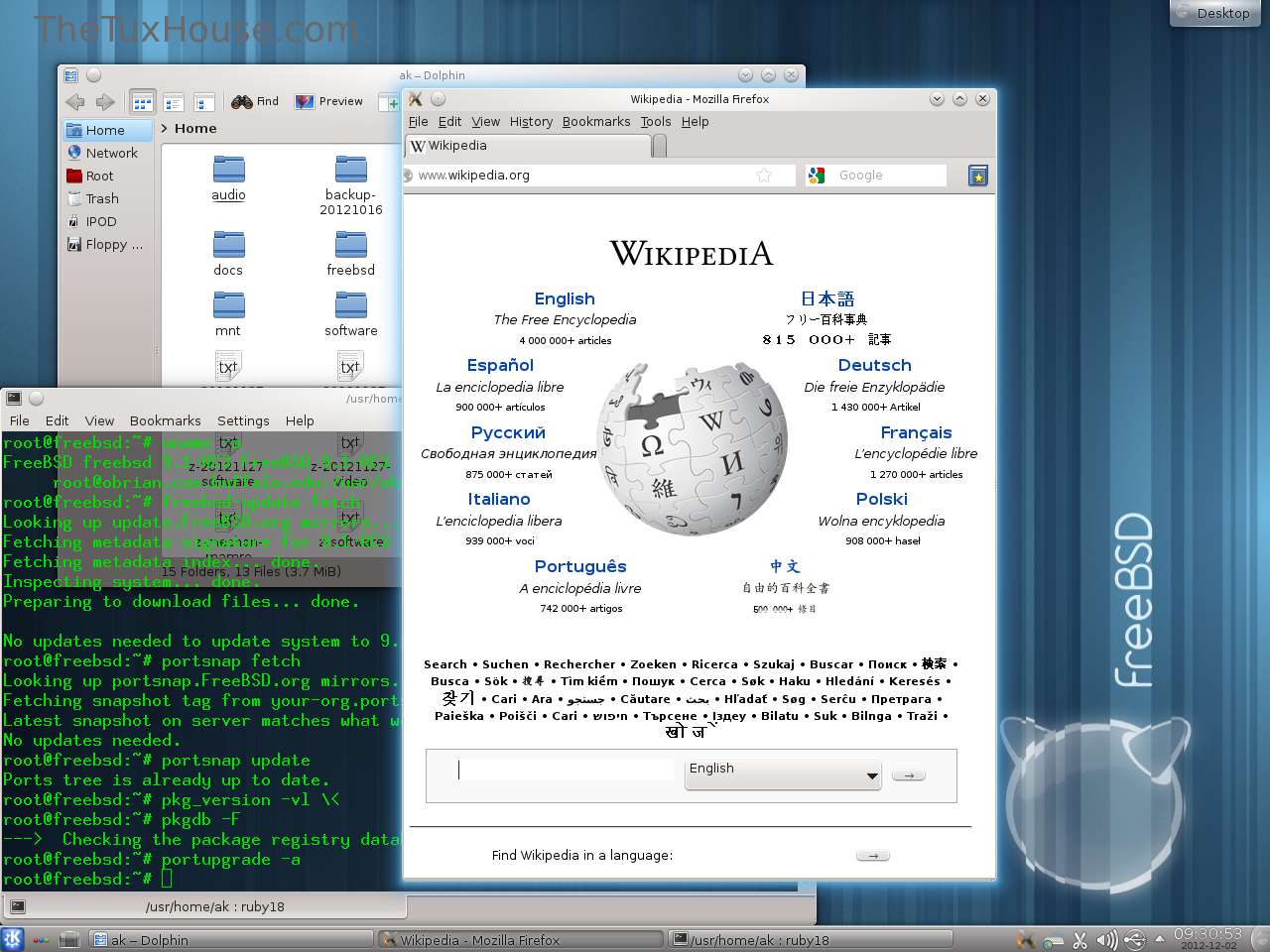Open the Settings menu in Konsole
Image resolution: width=1270 pixels, height=952 pixels.
243,420
